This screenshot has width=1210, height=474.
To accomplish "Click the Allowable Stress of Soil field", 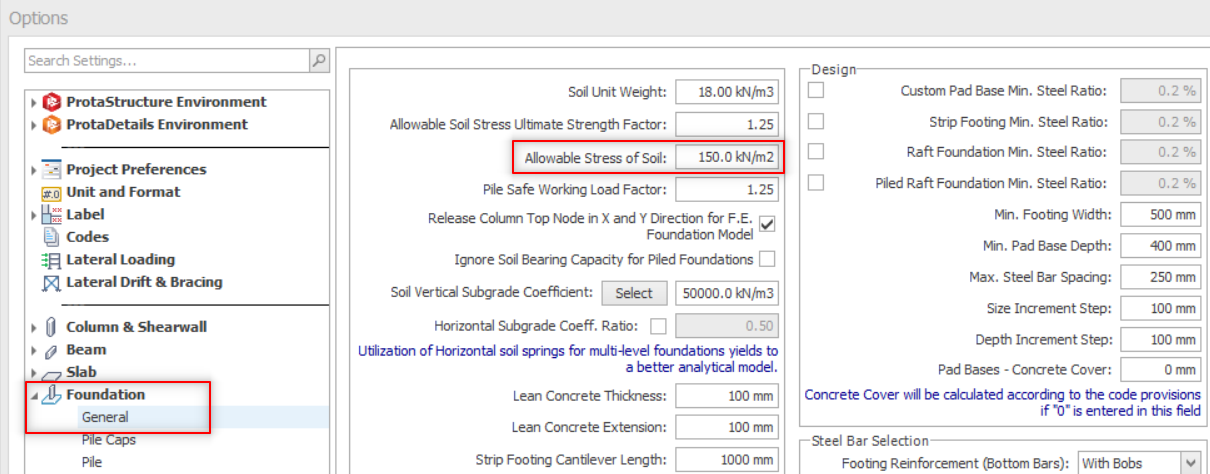I will pos(726,157).
